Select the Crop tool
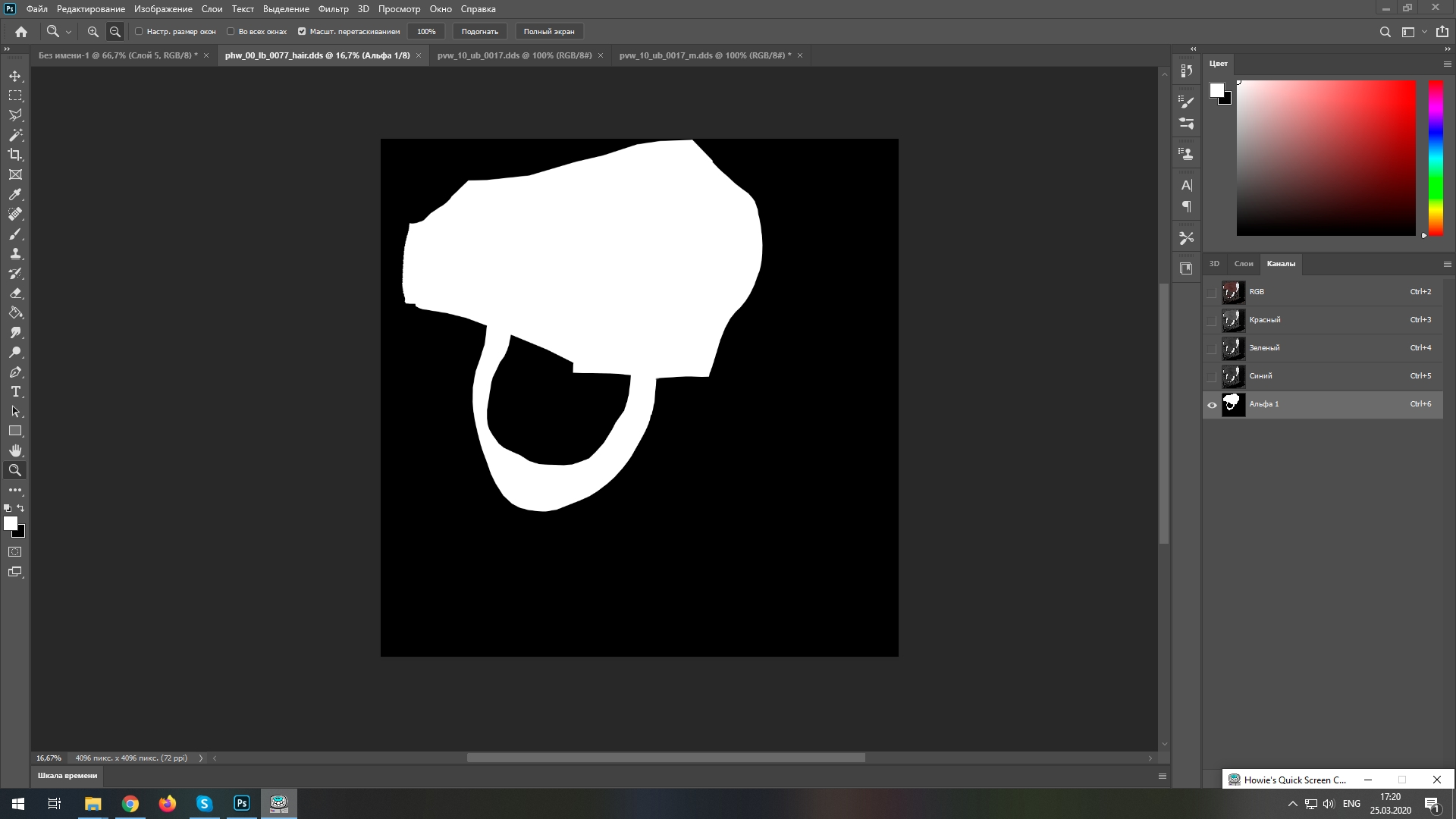 [x=15, y=155]
